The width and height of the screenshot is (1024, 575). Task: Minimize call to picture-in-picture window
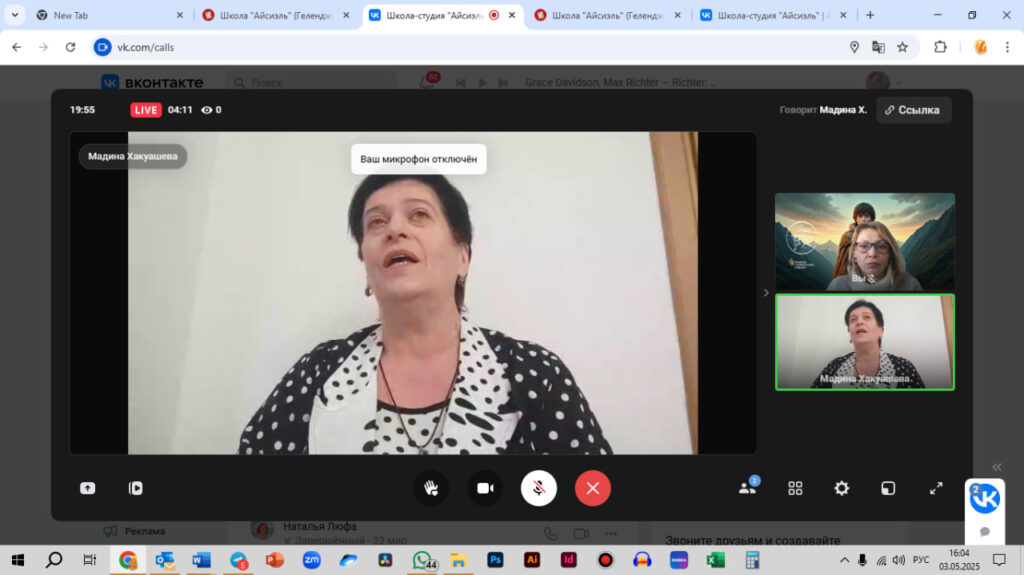click(888, 488)
